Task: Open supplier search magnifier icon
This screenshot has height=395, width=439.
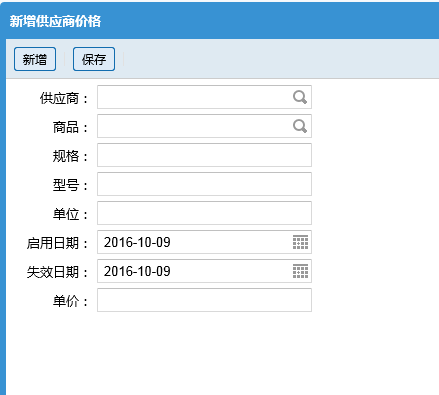Action: pyautogui.click(x=300, y=97)
